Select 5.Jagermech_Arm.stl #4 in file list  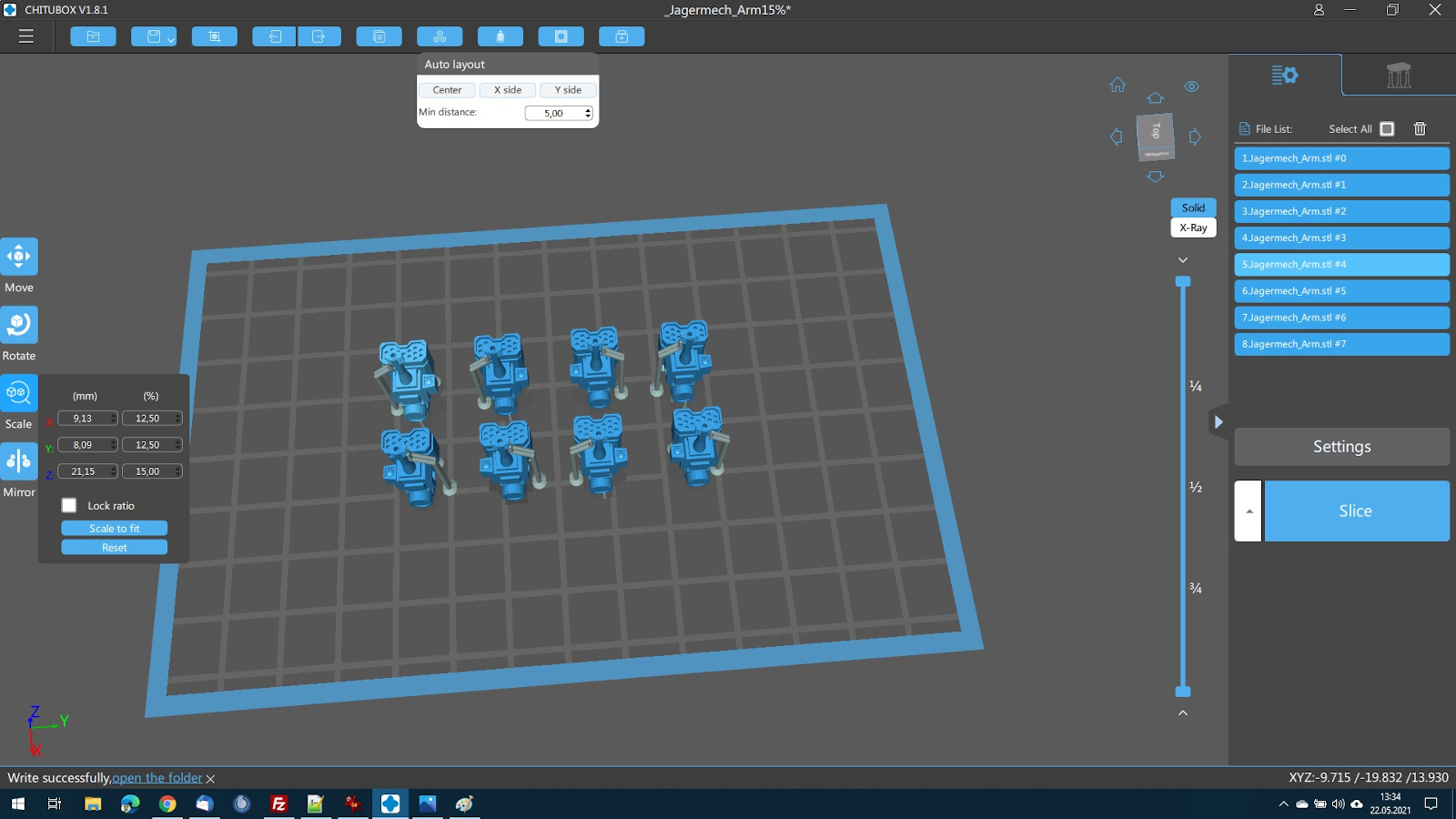(x=1340, y=264)
